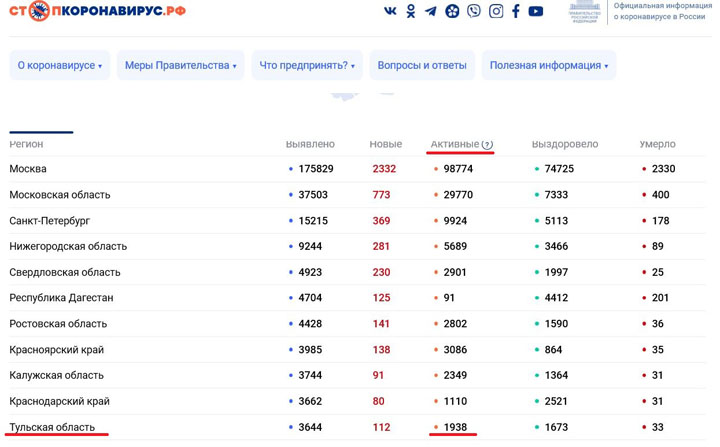The width and height of the screenshot is (720, 447).
Task: Expand the Полезная информация menu
Action: [x=548, y=66]
